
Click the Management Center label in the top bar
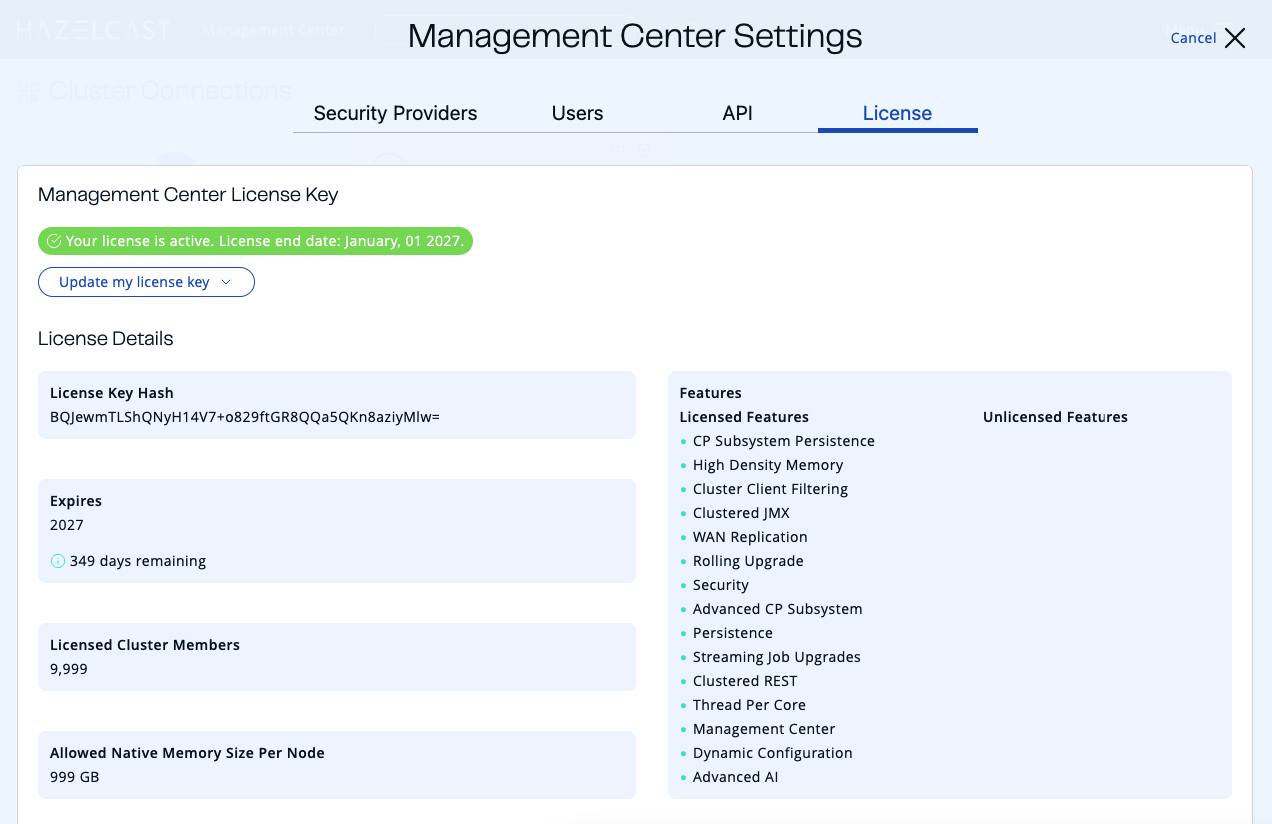click(x=272, y=29)
